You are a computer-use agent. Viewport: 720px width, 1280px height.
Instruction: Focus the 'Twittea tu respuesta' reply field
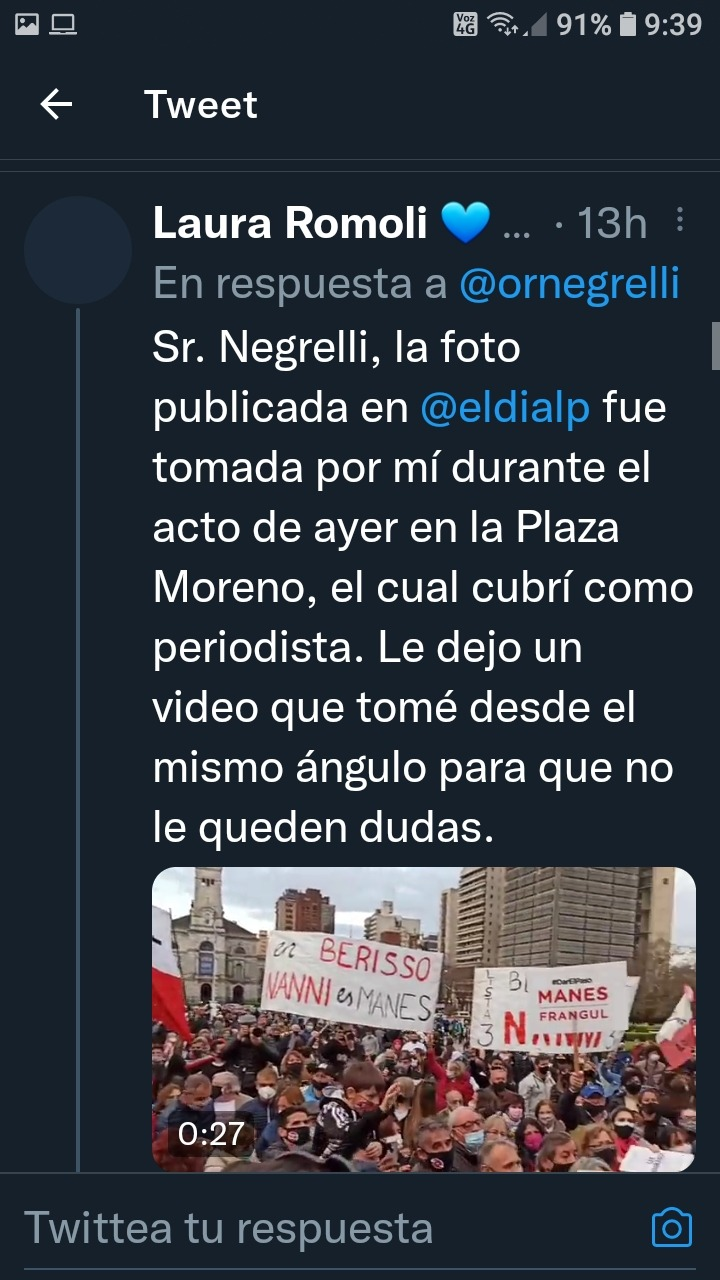pyautogui.click(x=330, y=1228)
